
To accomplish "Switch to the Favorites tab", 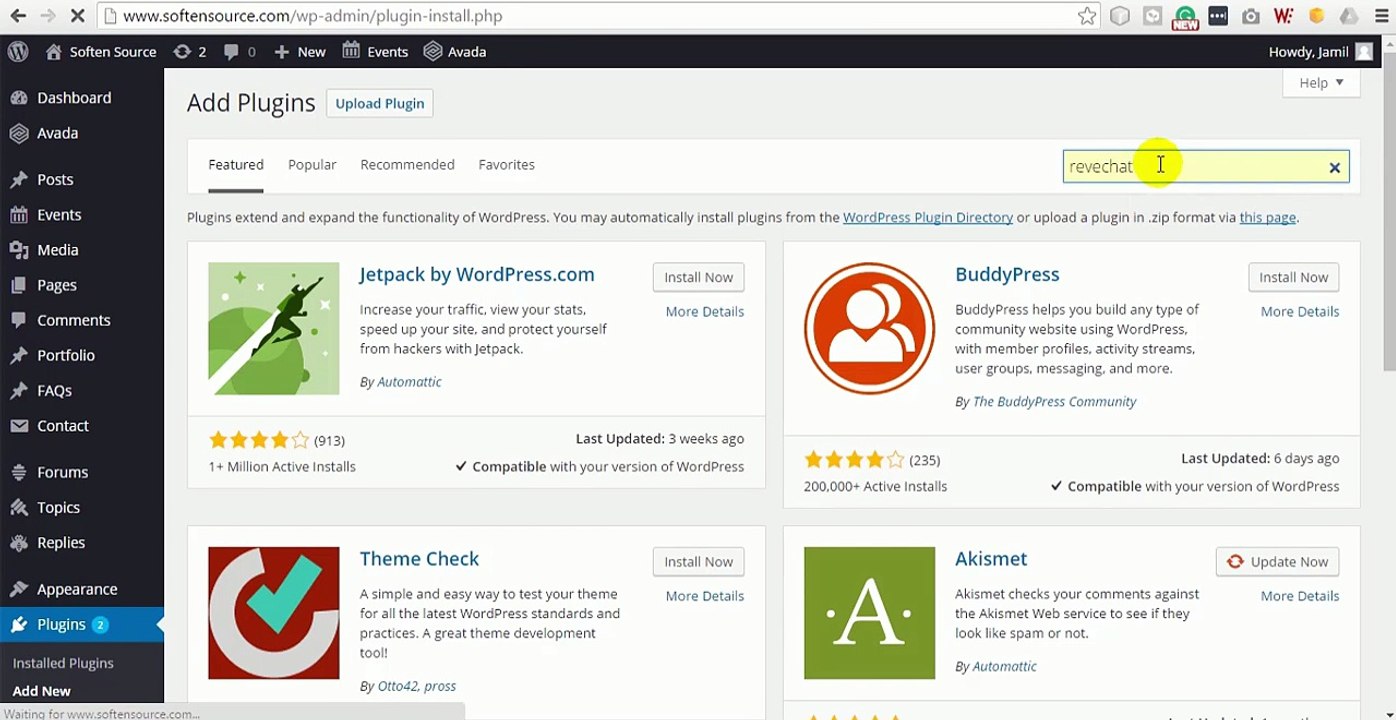I will (x=506, y=165).
